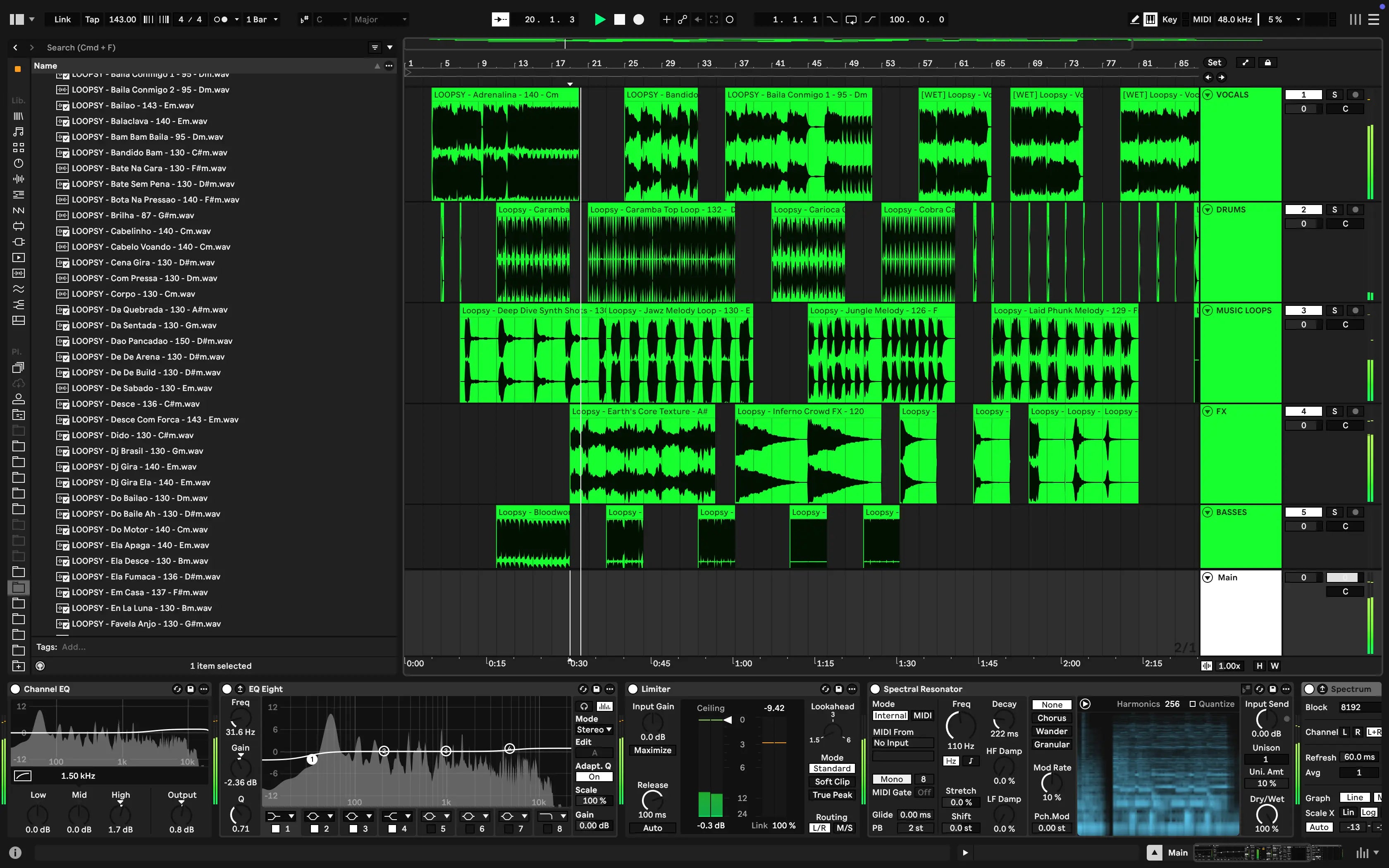Enable the Quantize checkbox in Spectral Resonator

point(1192,704)
